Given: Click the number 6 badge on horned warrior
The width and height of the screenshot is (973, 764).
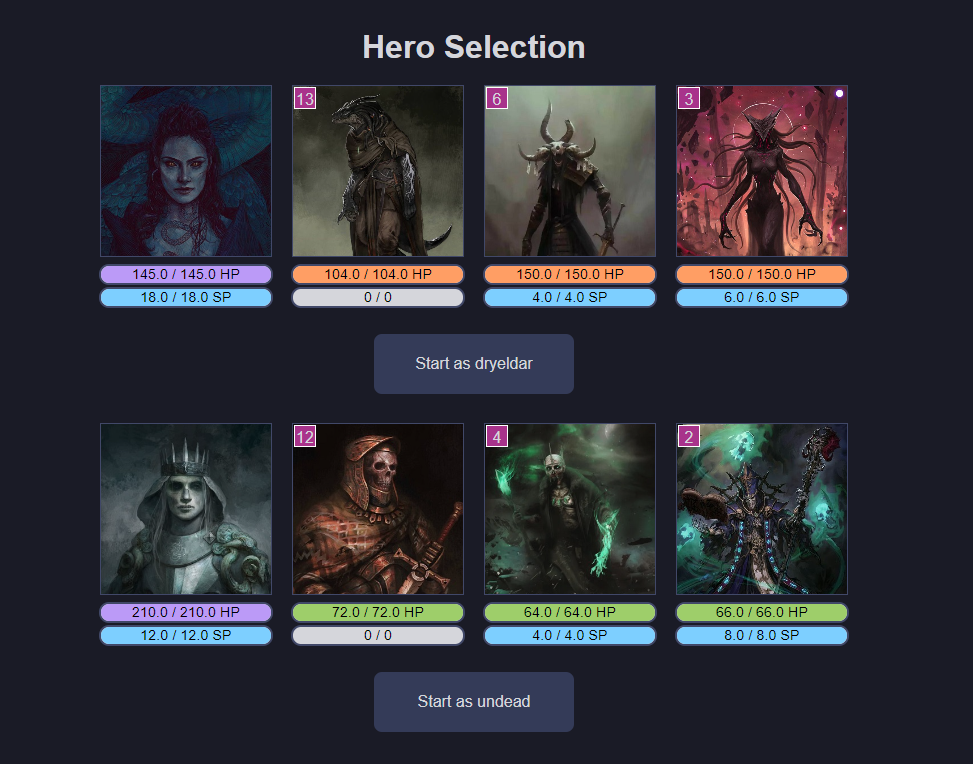Looking at the screenshot, I should click(x=496, y=98).
